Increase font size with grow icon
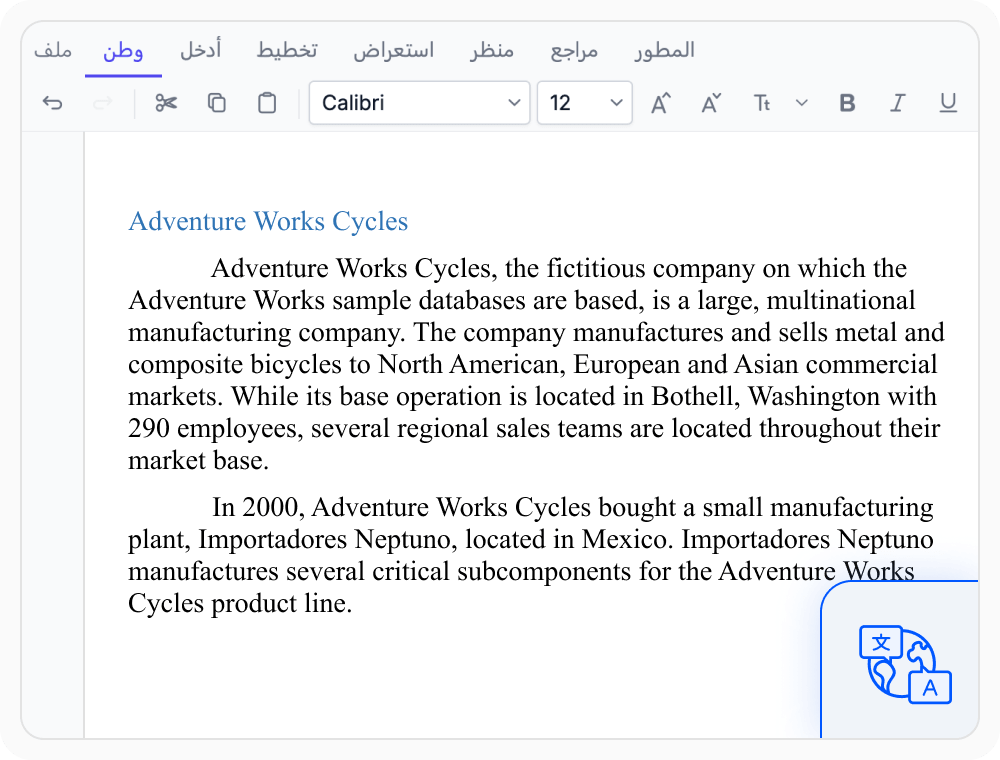This screenshot has width=1000, height=760. tap(661, 103)
